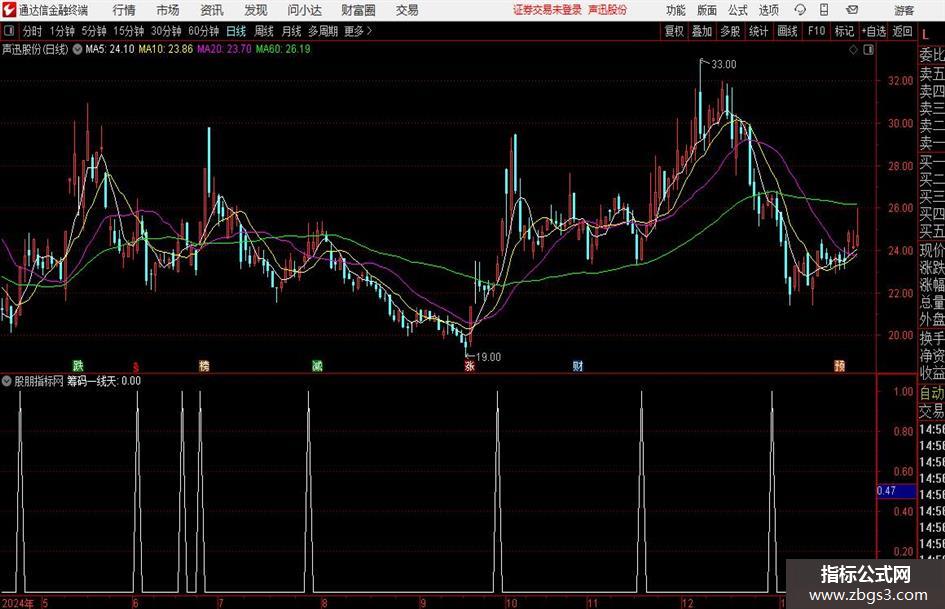The image size is (945, 609).
Task: Expand the 筹码一线天 sub-indicator dropdown
Action: [6, 381]
